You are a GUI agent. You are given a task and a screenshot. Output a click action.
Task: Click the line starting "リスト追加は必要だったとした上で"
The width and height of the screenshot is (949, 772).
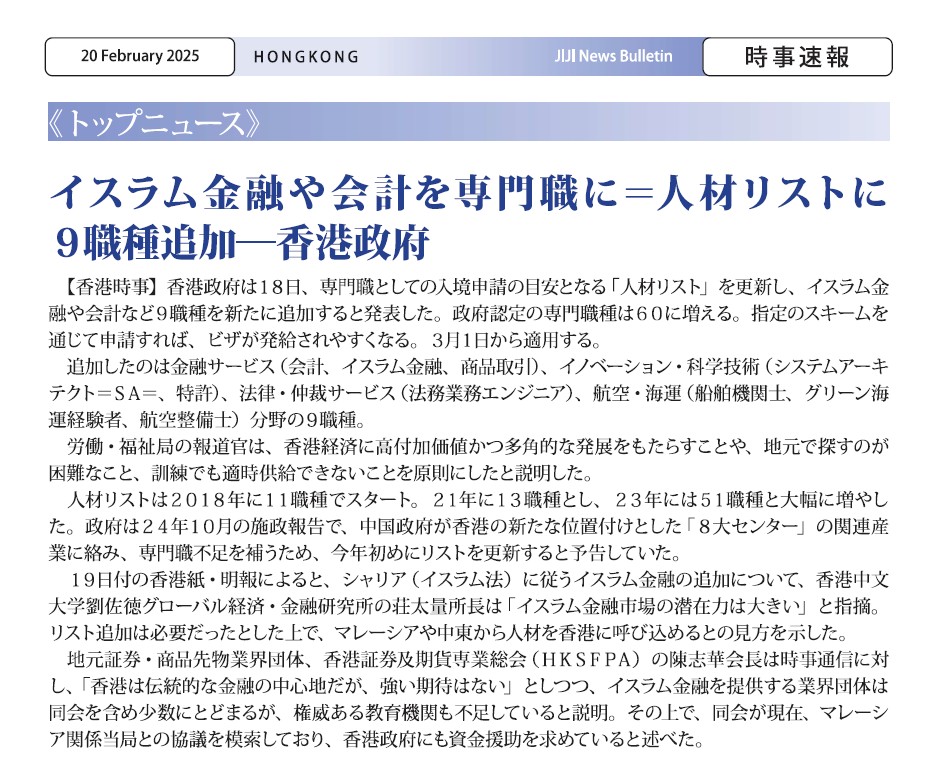[448, 633]
